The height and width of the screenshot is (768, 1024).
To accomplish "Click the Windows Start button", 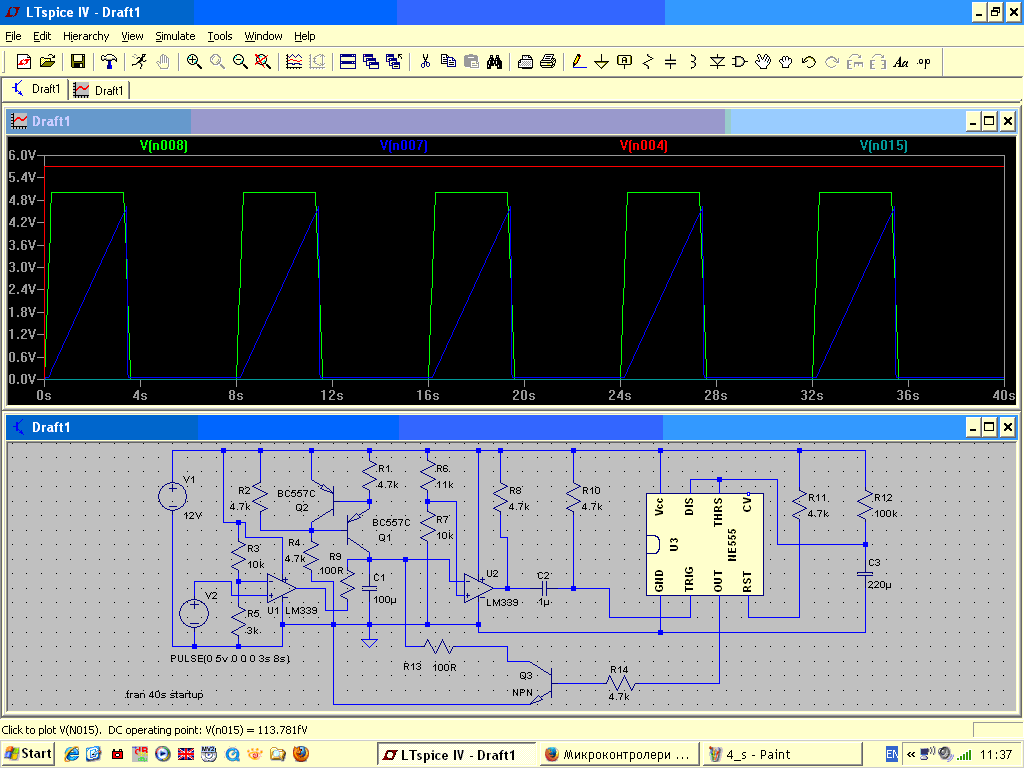I will coord(28,754).
